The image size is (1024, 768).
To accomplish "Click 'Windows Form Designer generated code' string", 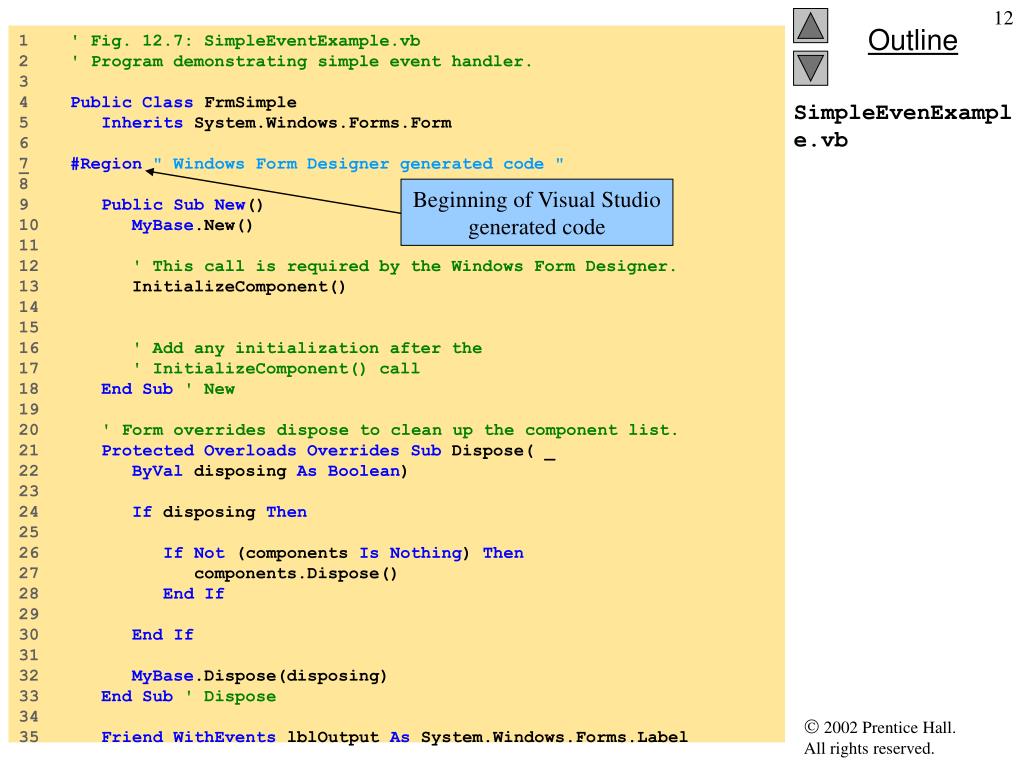I will pos(358,164).
